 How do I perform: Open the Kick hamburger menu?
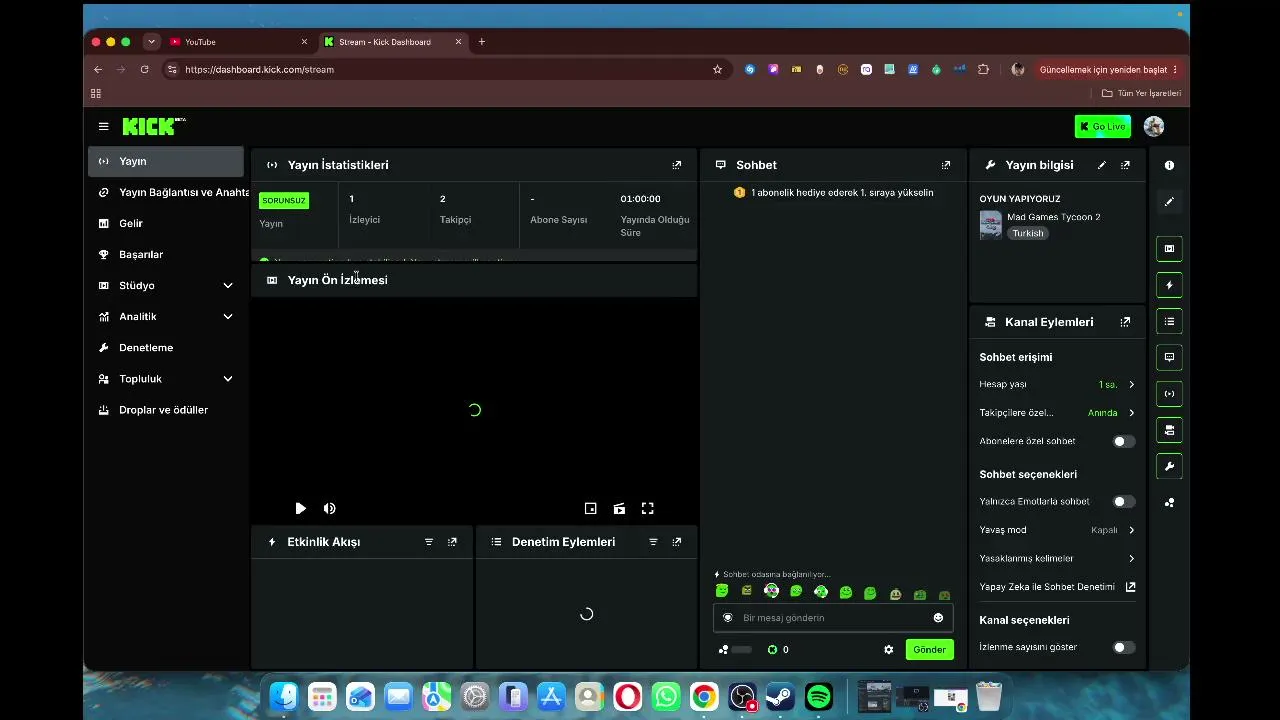pyautogui.click(x=103, y=127)
